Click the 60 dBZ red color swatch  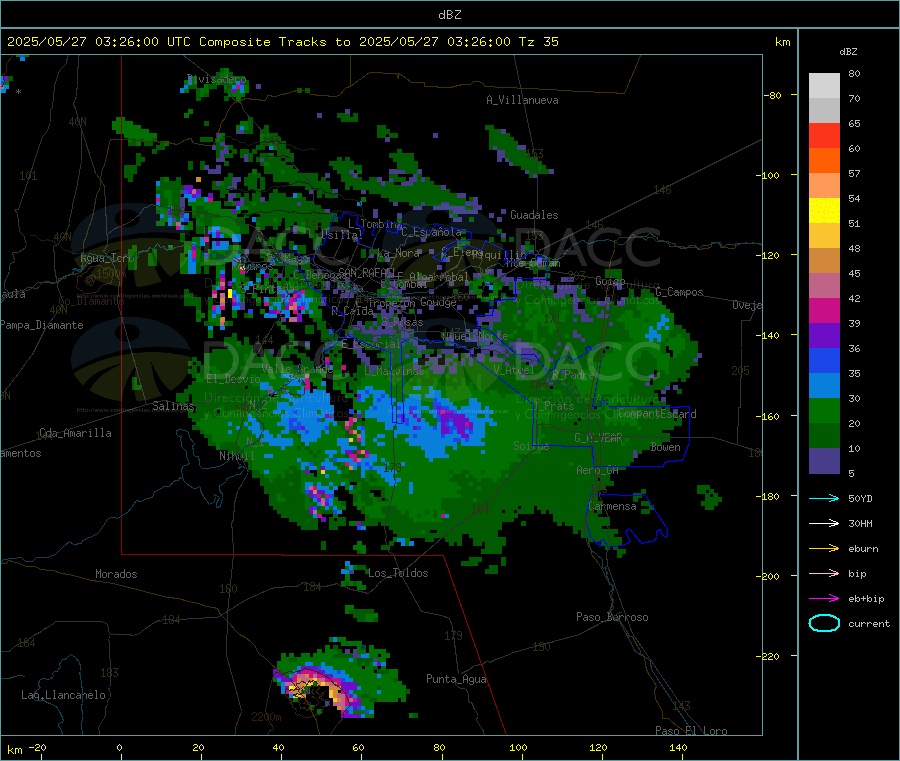pos(824,135)
